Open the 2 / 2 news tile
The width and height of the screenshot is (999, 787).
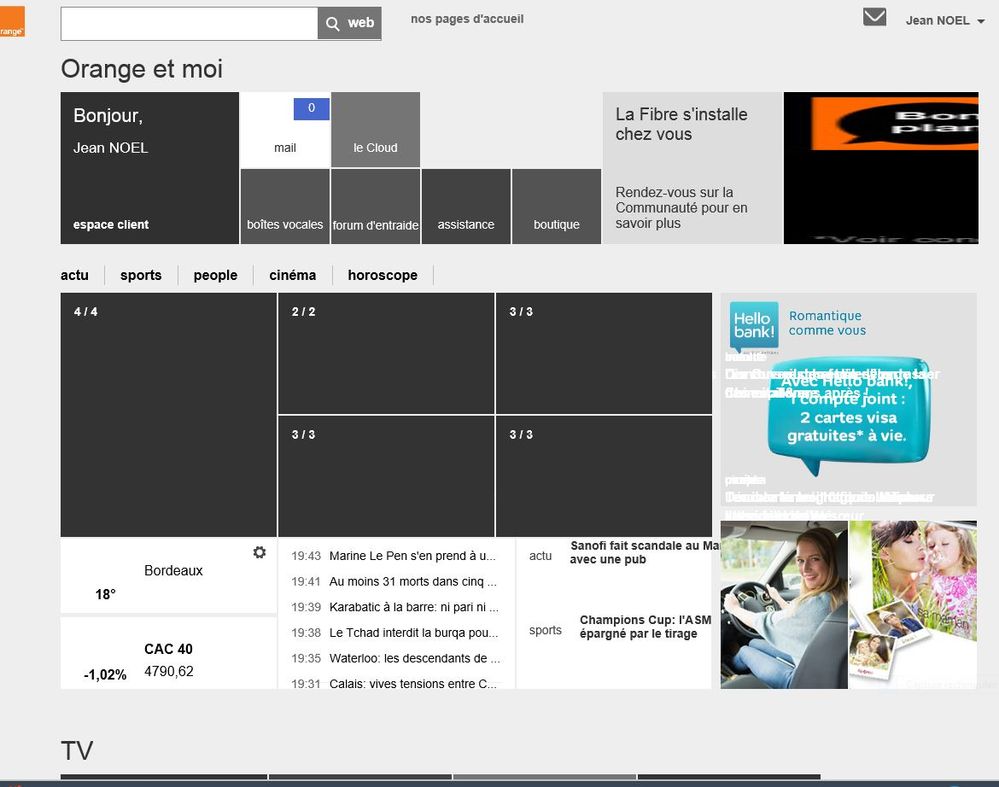pyautogui.click(x=386, y=354)
